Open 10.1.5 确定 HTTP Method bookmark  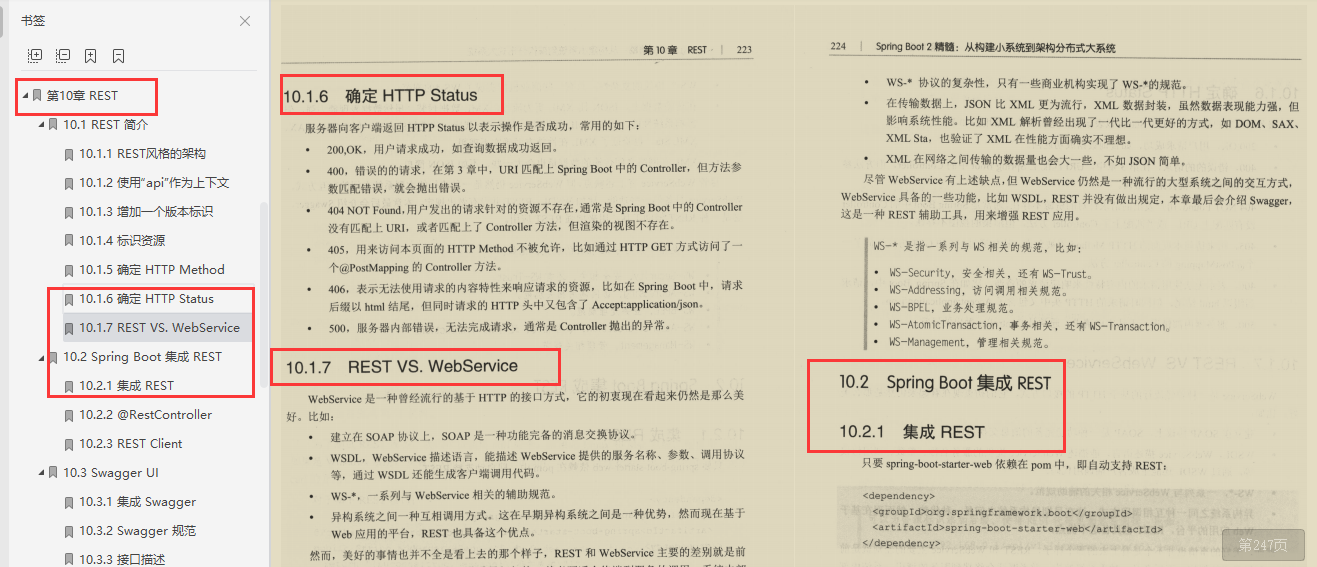(x=152, y=270)
